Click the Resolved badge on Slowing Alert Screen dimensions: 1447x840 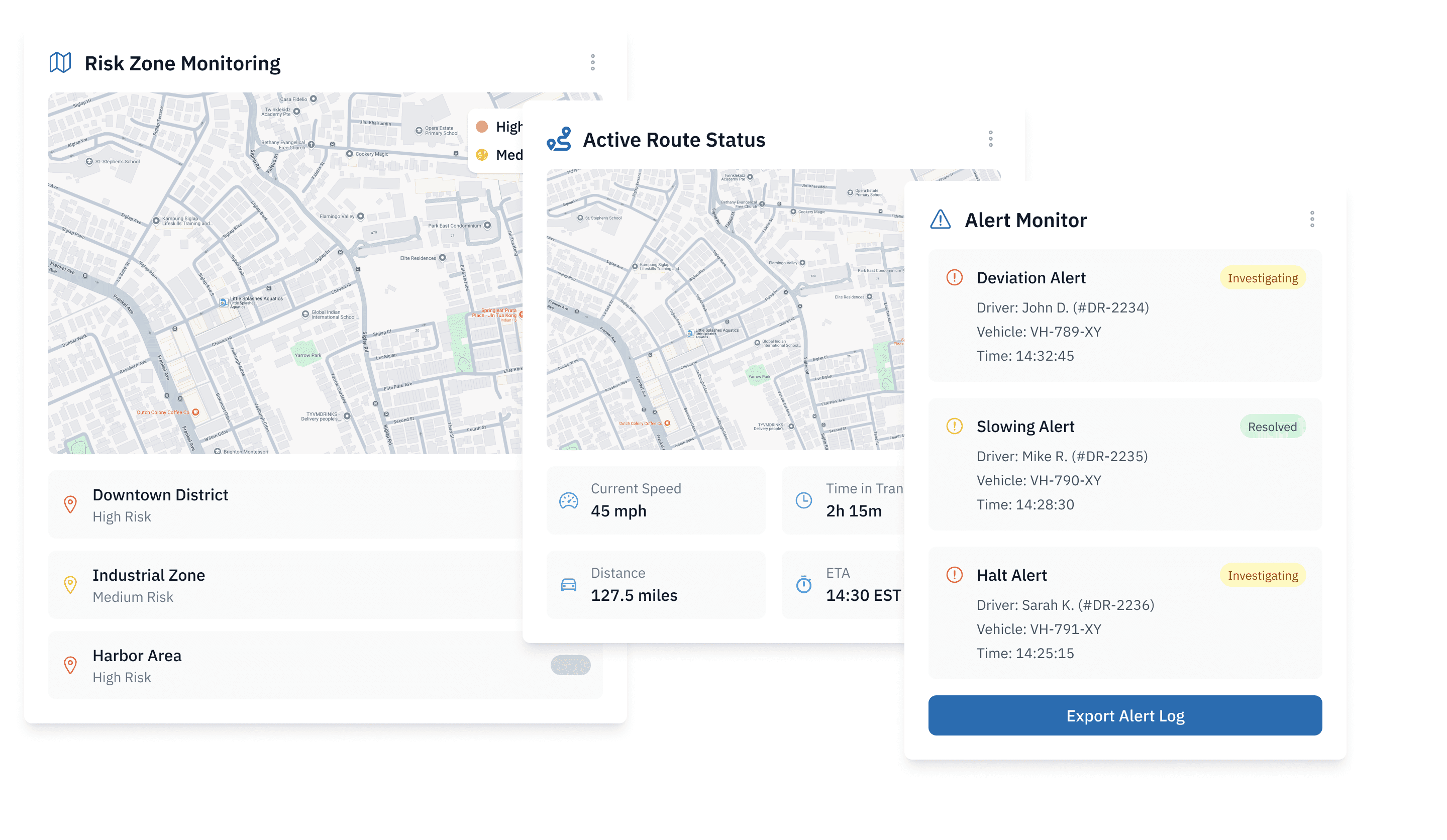click(1273, 427)
